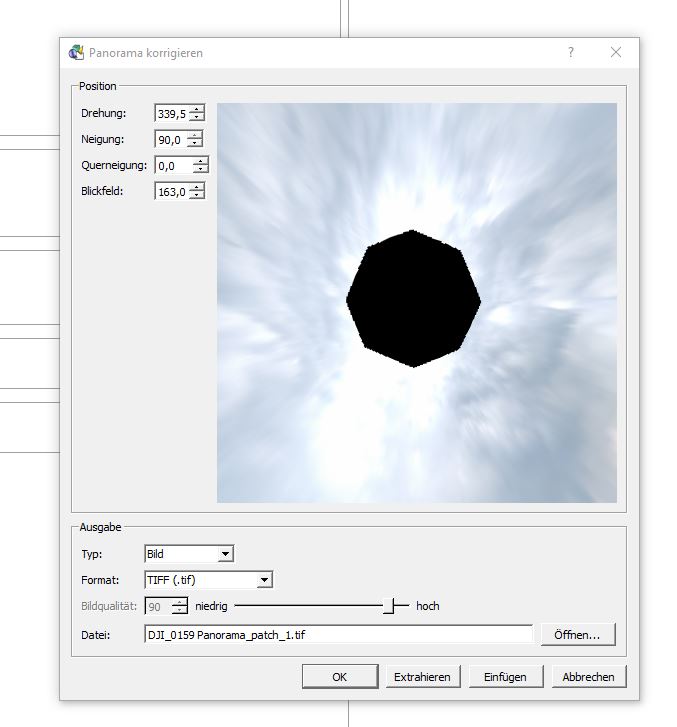Decrease the Drehung value with down arrow

click(196, 118)
